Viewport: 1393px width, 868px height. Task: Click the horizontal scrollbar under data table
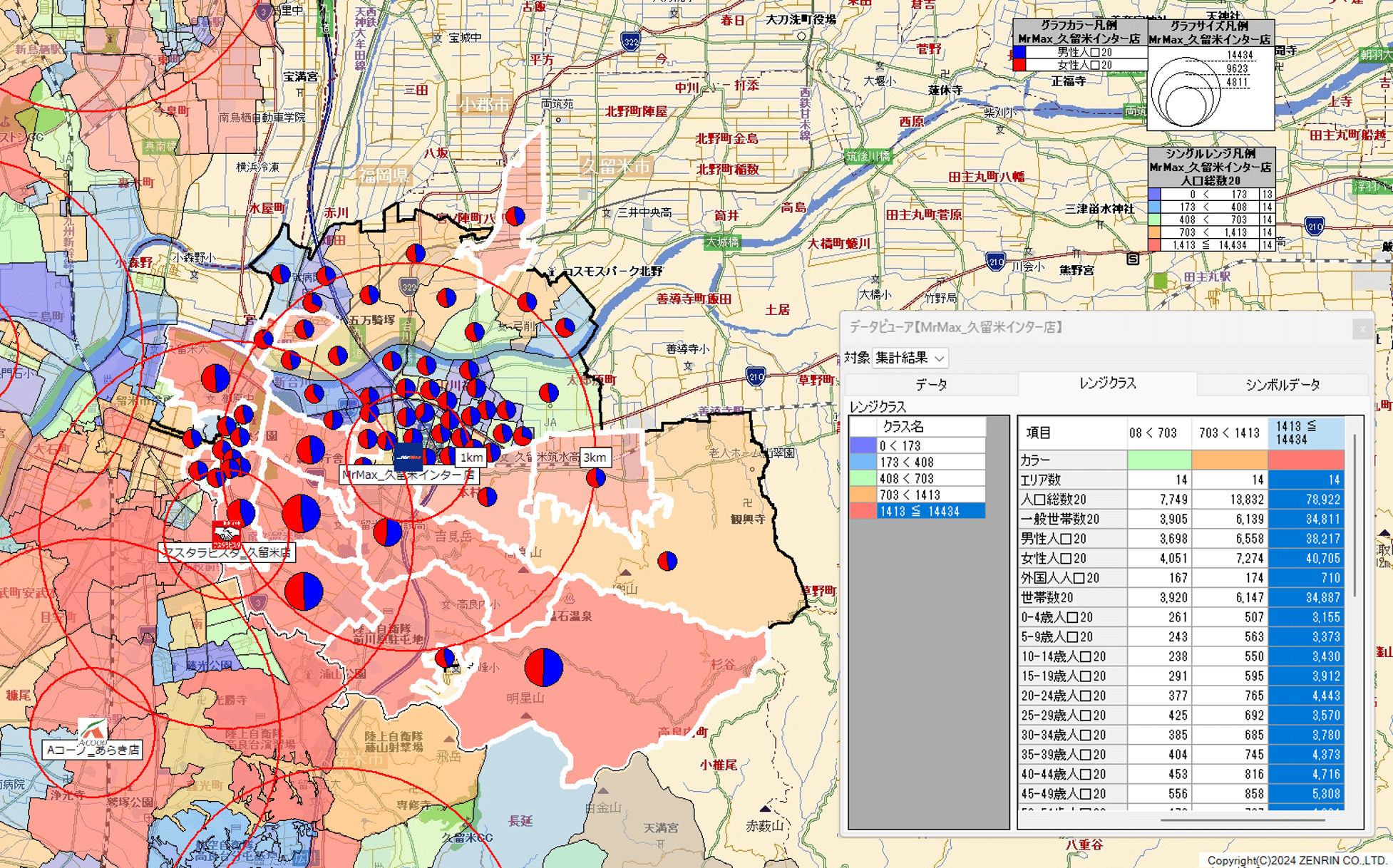(1242, 820)
